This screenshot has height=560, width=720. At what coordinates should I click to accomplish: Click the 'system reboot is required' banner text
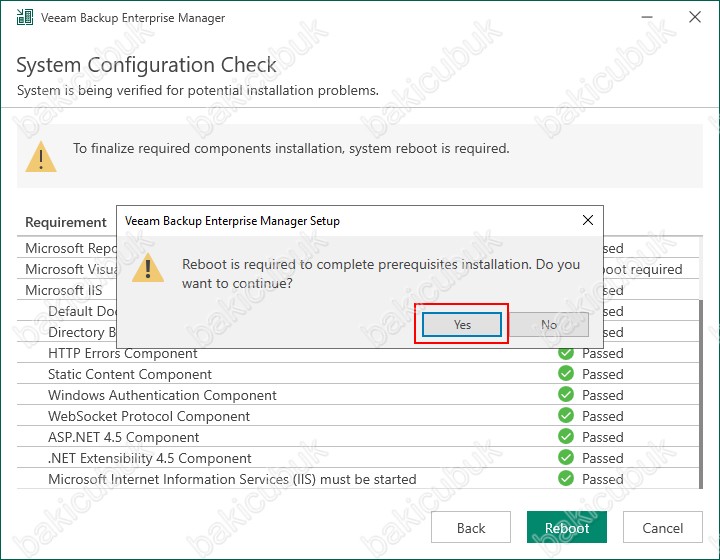point(291,148)
